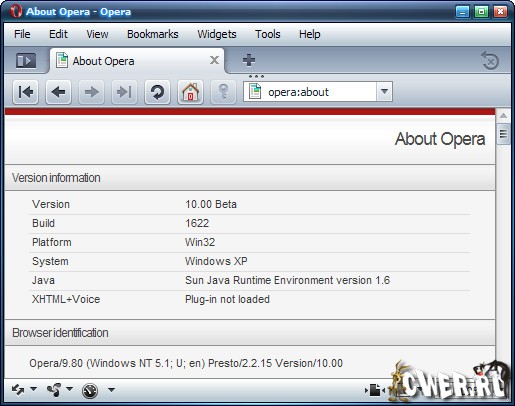Click the '10.00 Beta' version value
This screenshot has height=406, width=515.
[211, 204]
